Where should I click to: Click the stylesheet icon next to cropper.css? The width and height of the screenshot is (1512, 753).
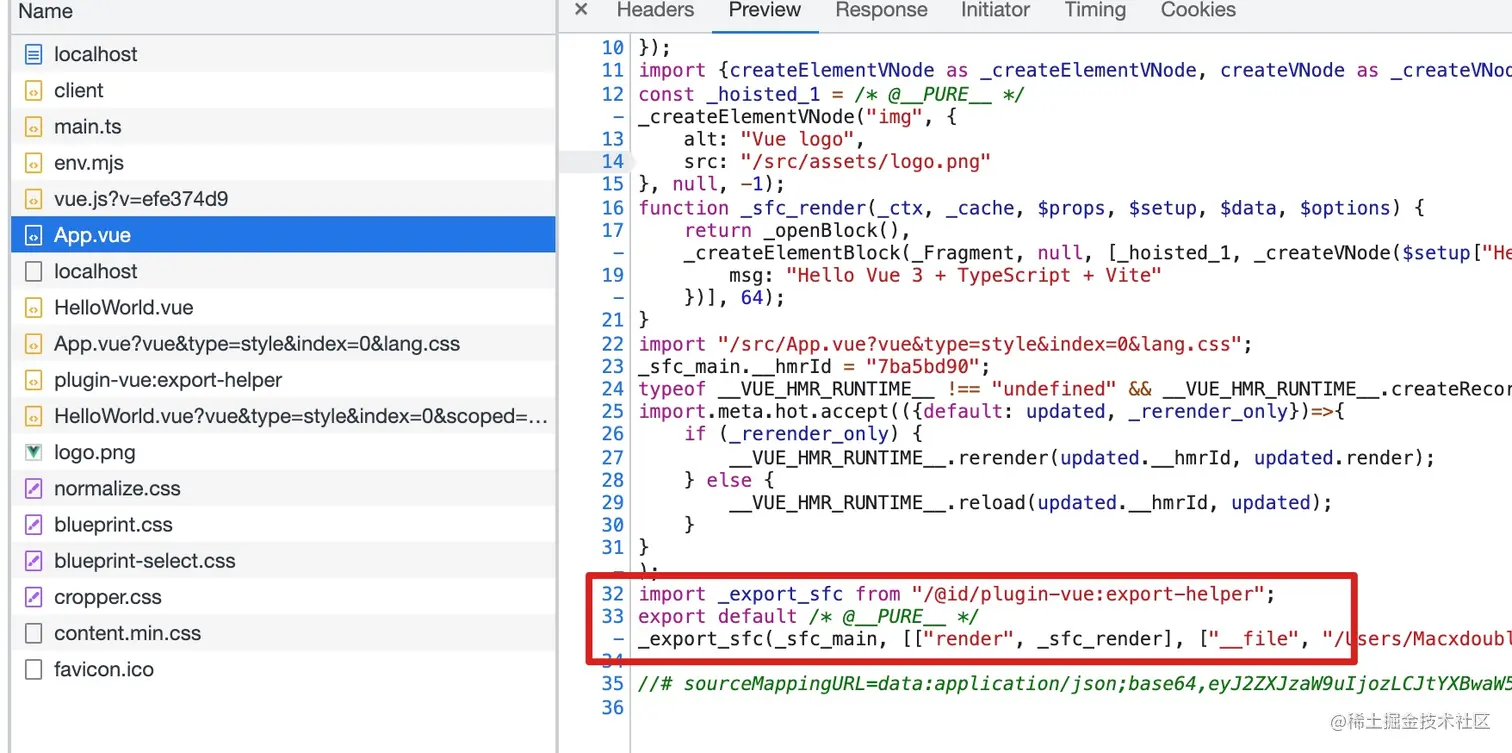pyautogui.click(x=33, y=597)
